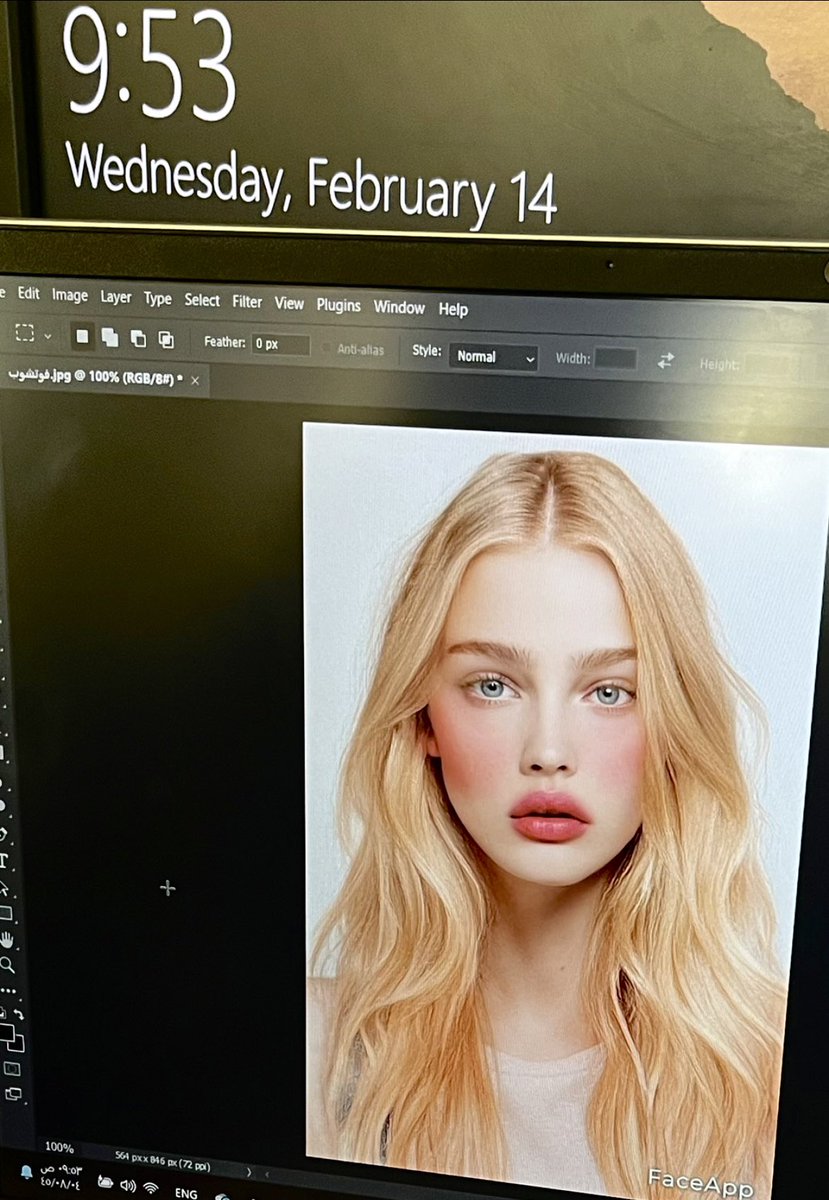The image size is (829, 1200).
Task: Switch foreground and background colors
Action: click(17, 1014)
